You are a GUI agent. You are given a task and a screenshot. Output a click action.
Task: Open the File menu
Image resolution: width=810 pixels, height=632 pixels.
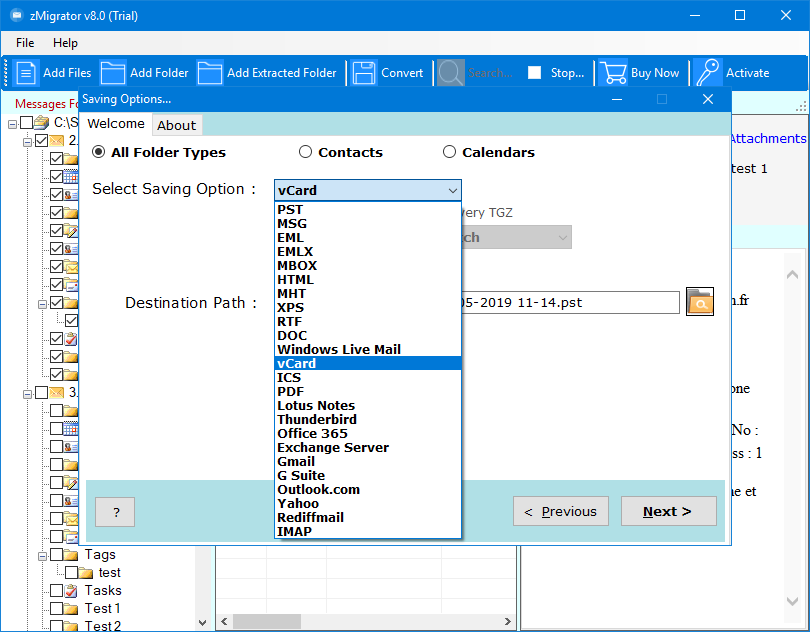click(x=25, y=43)
